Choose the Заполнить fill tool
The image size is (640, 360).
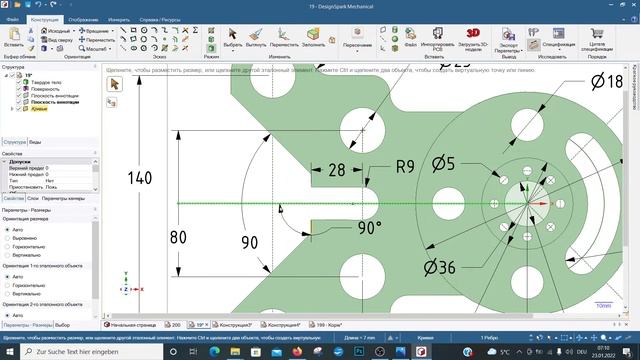tap(313, 33)
